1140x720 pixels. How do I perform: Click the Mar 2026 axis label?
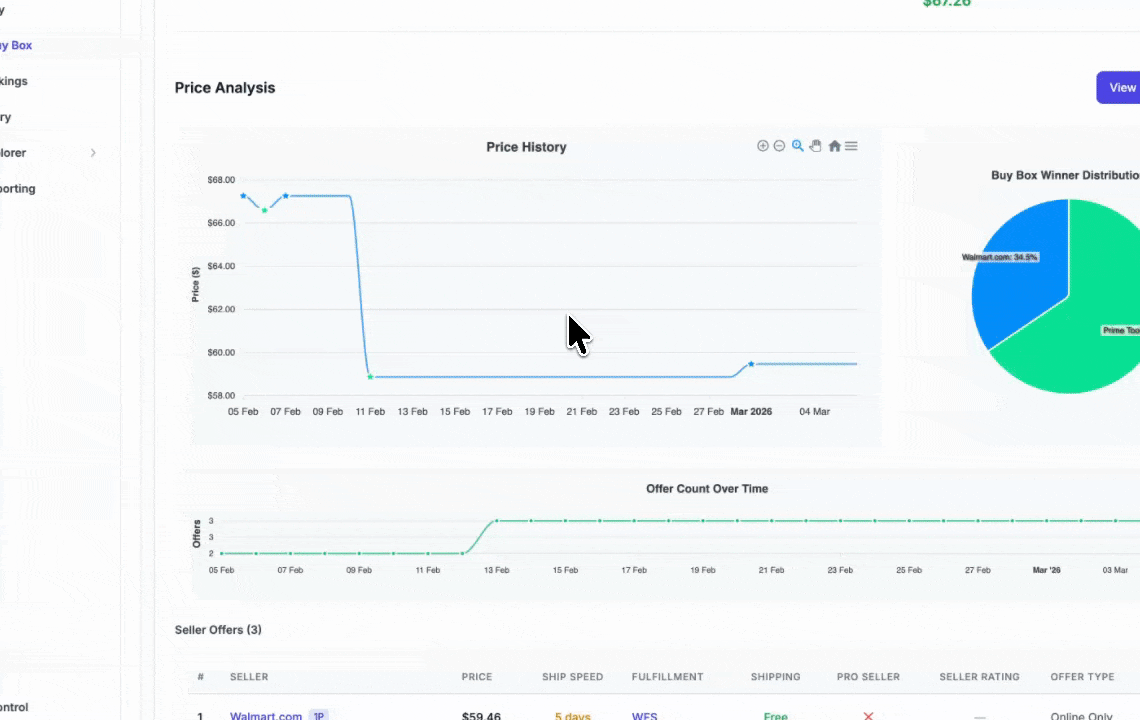751,412
